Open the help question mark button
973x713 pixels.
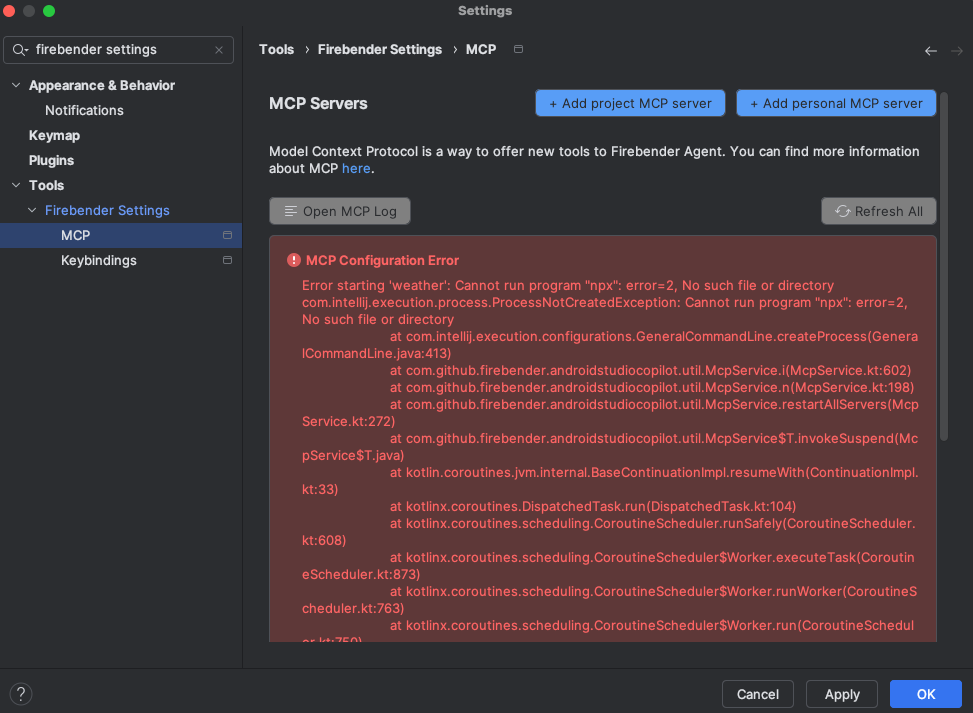tap(20, 694)
